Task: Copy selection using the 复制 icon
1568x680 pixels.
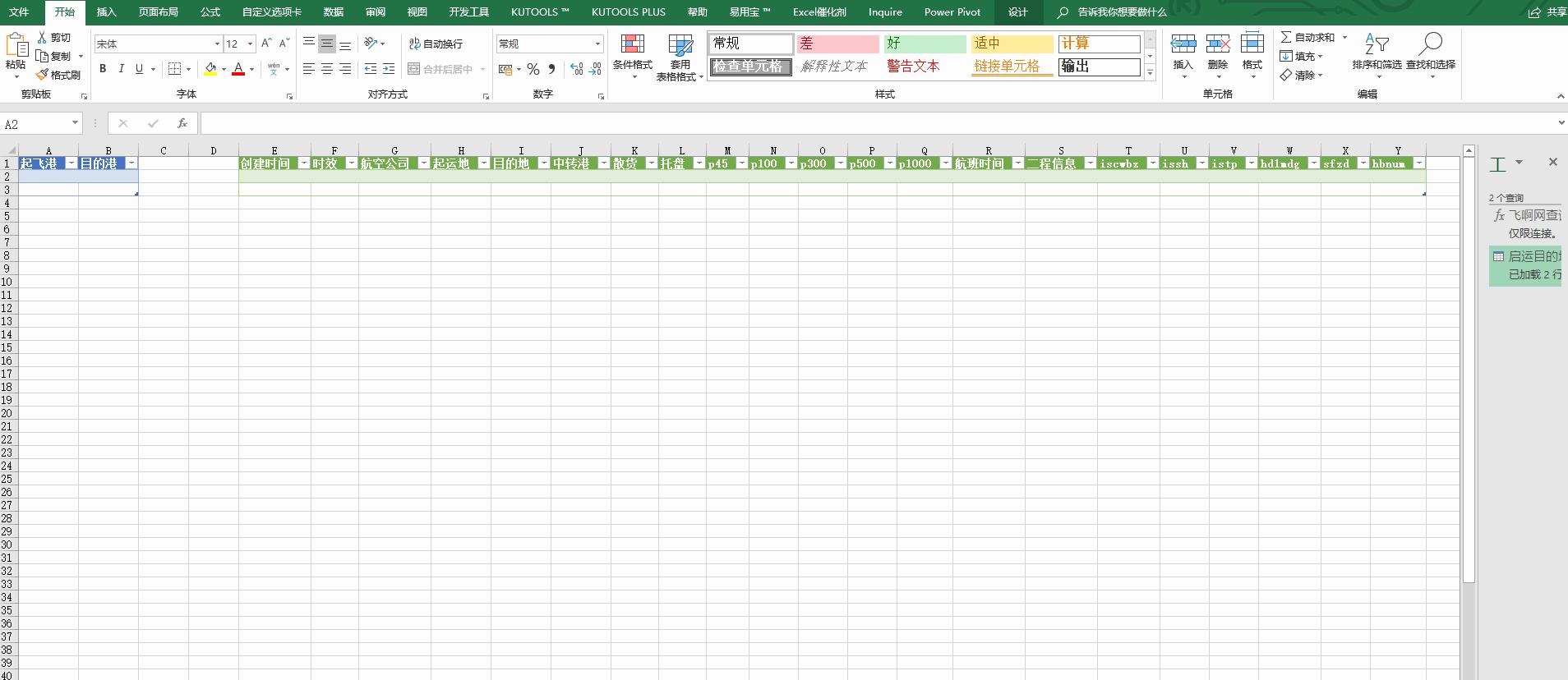Action: coord(43,56)
